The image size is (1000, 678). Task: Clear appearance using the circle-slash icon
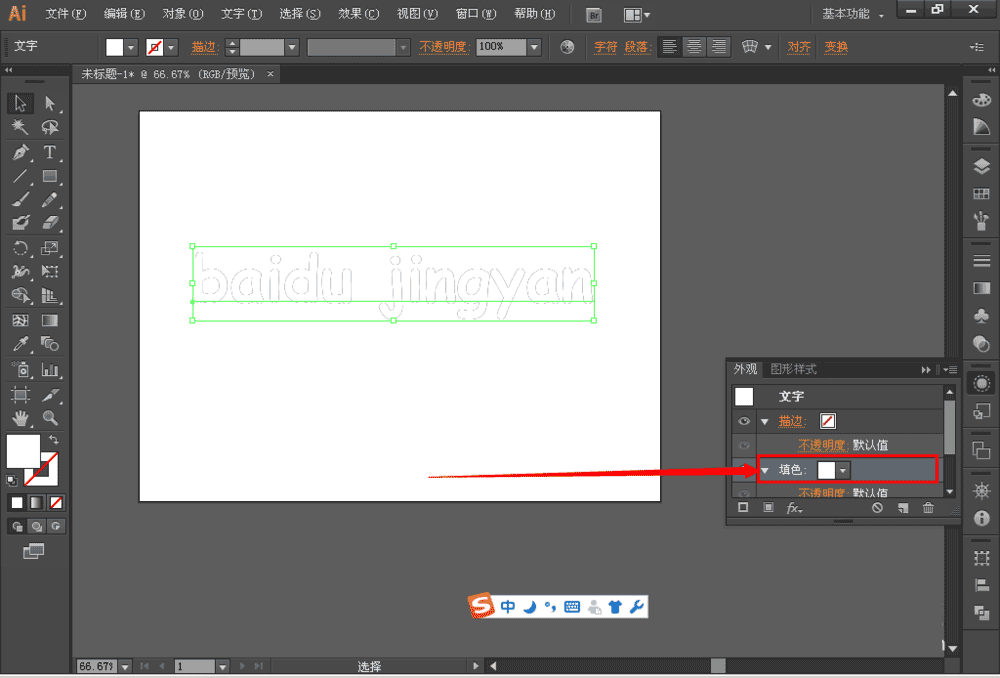[878, 508]
